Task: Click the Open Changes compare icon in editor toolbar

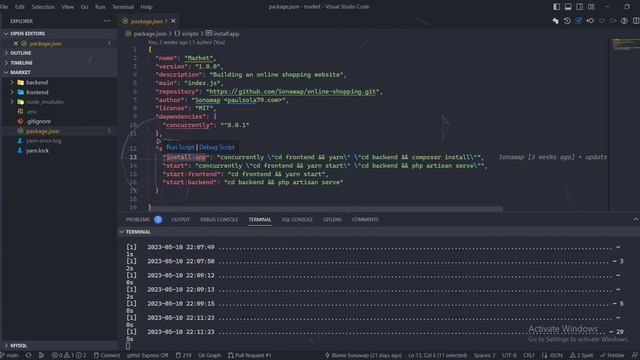Action: 556,21
